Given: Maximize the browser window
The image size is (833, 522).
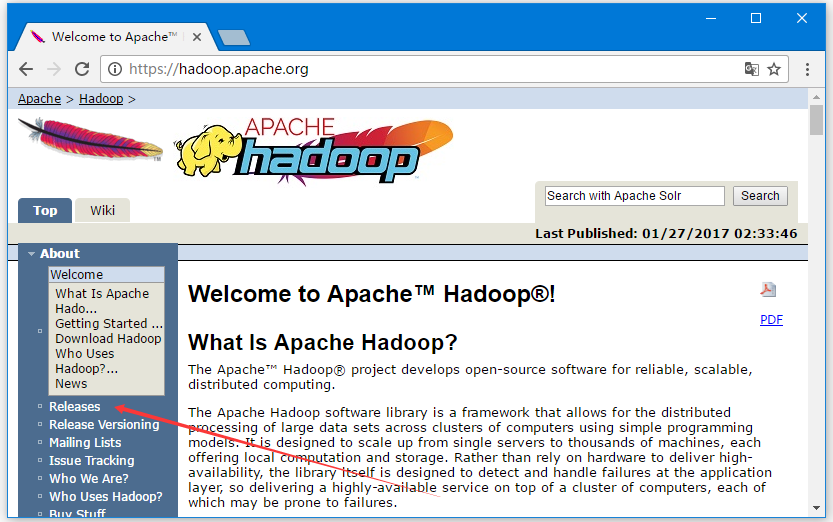Looking at the screenshot, I should tap(756, 19).
